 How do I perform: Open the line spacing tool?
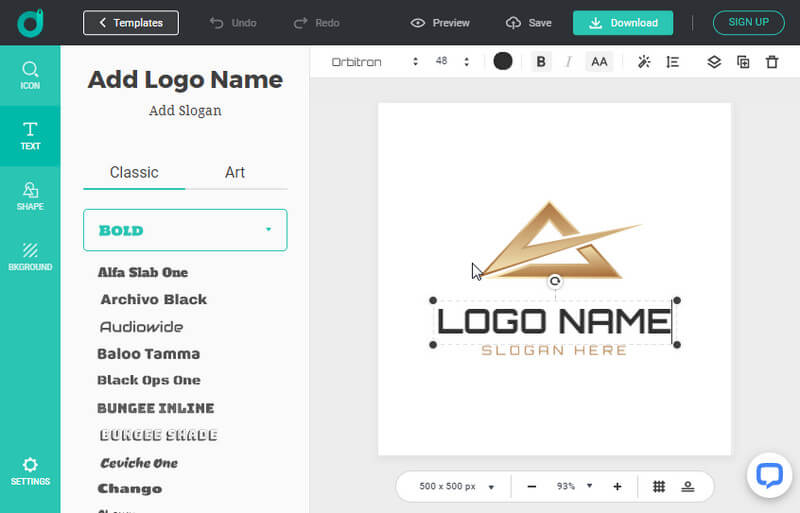coord(673,62)
